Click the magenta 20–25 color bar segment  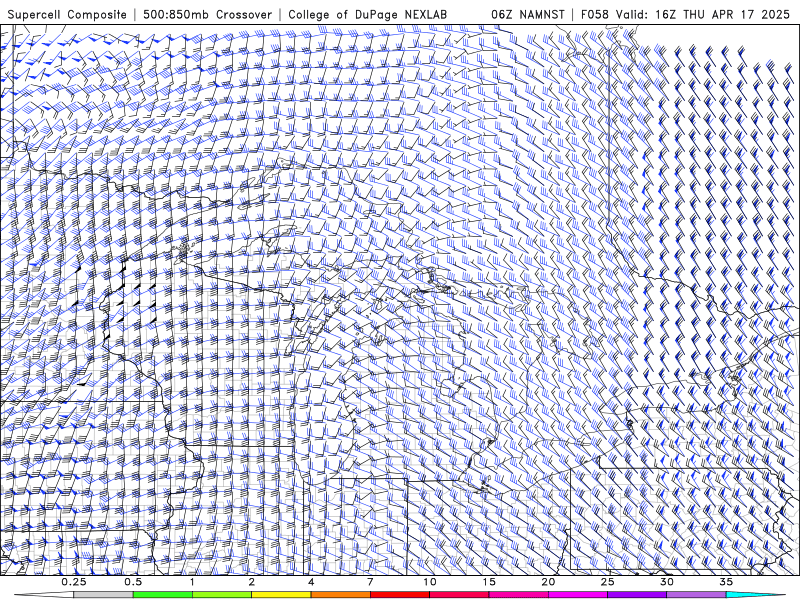(x=578, y=595)
